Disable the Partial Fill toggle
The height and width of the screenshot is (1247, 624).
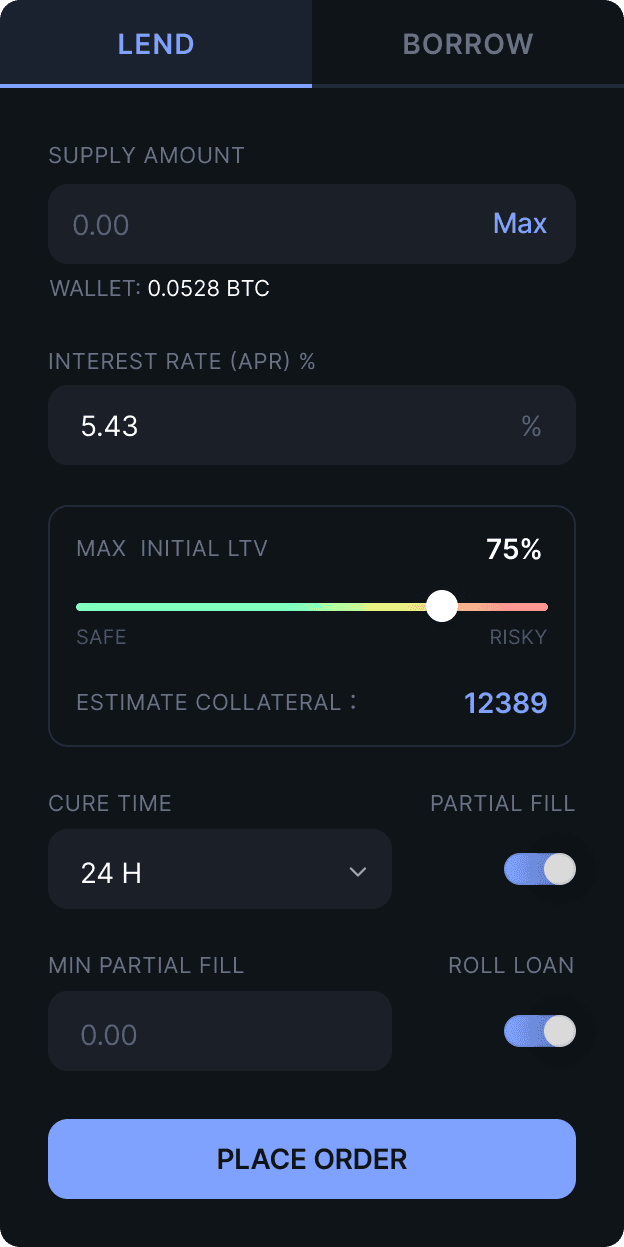pos(540,869)
